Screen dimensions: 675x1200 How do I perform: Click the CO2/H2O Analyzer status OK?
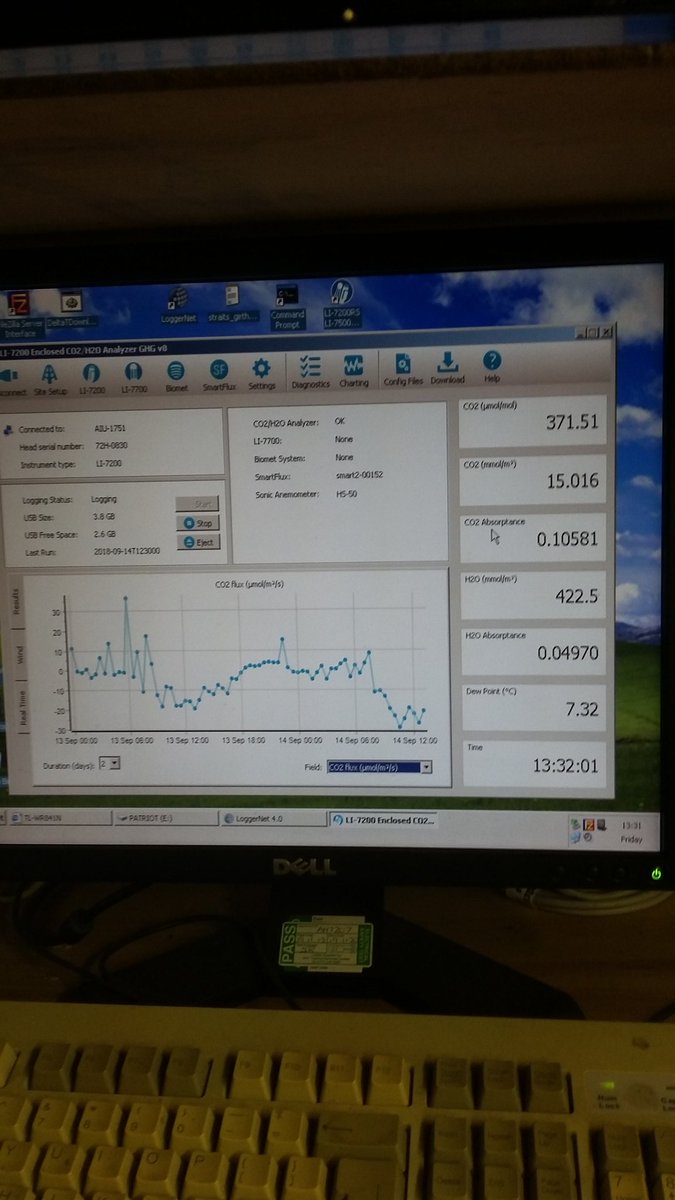click(340, 422)
